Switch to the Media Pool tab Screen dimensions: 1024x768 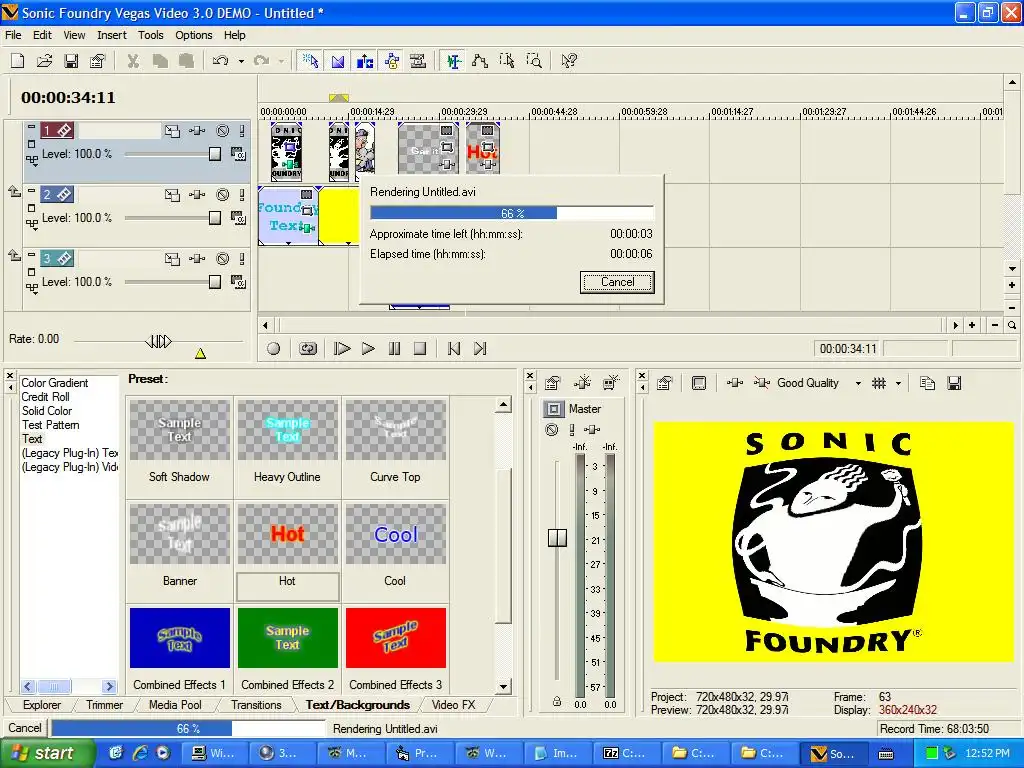point(175,705)
